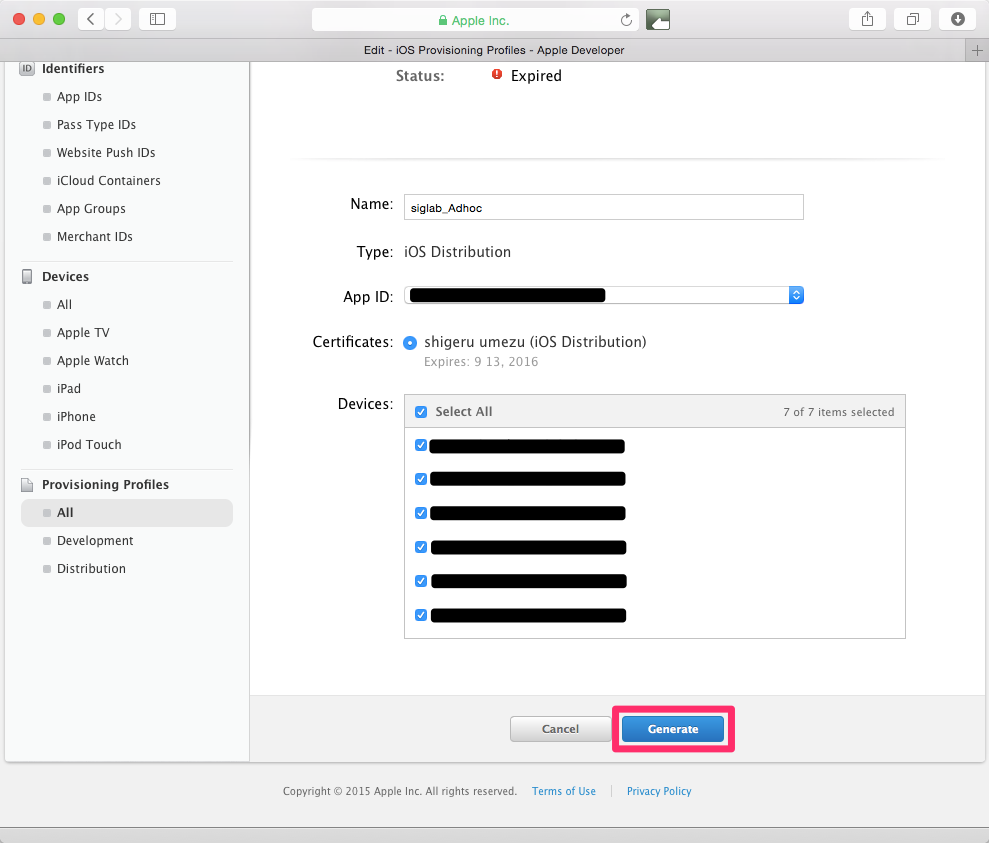Image resolution: width=989 pixels, height=843 pixels.
Task: Click the "Expires: 9 13, 2016" text
Action: (481, 362)
